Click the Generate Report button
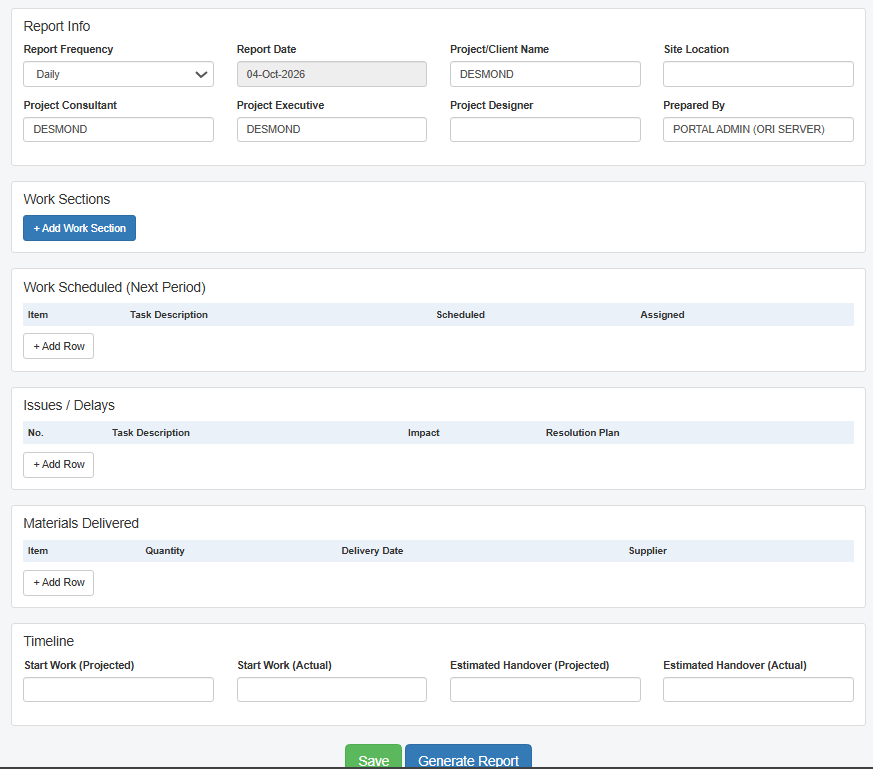873x769 pixels. [x=468, y=757]
